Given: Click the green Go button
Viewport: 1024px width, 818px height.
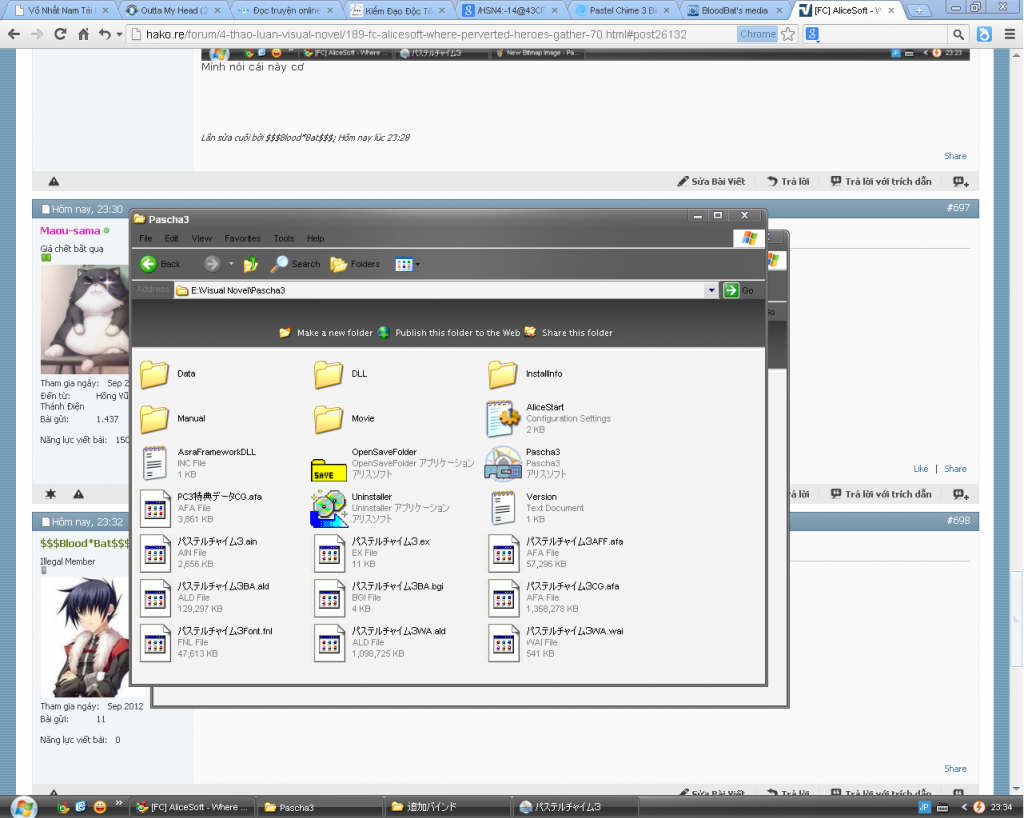Looking at the screenshot, I should point(731,290).
